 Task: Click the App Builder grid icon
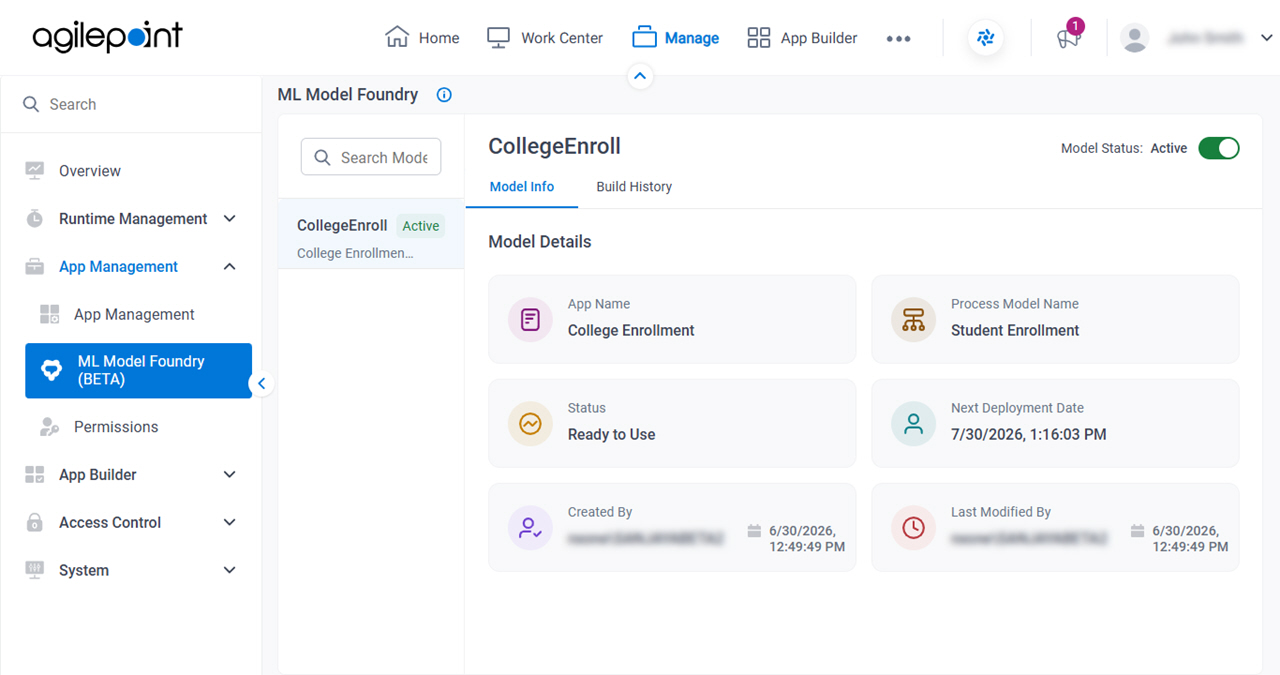759,38
